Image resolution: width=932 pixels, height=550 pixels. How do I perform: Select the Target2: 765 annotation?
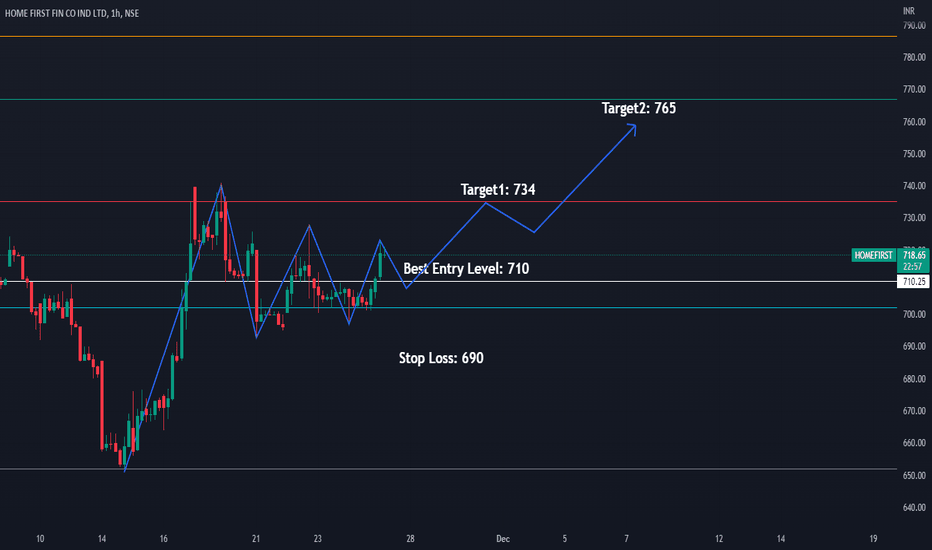[638, 108]
